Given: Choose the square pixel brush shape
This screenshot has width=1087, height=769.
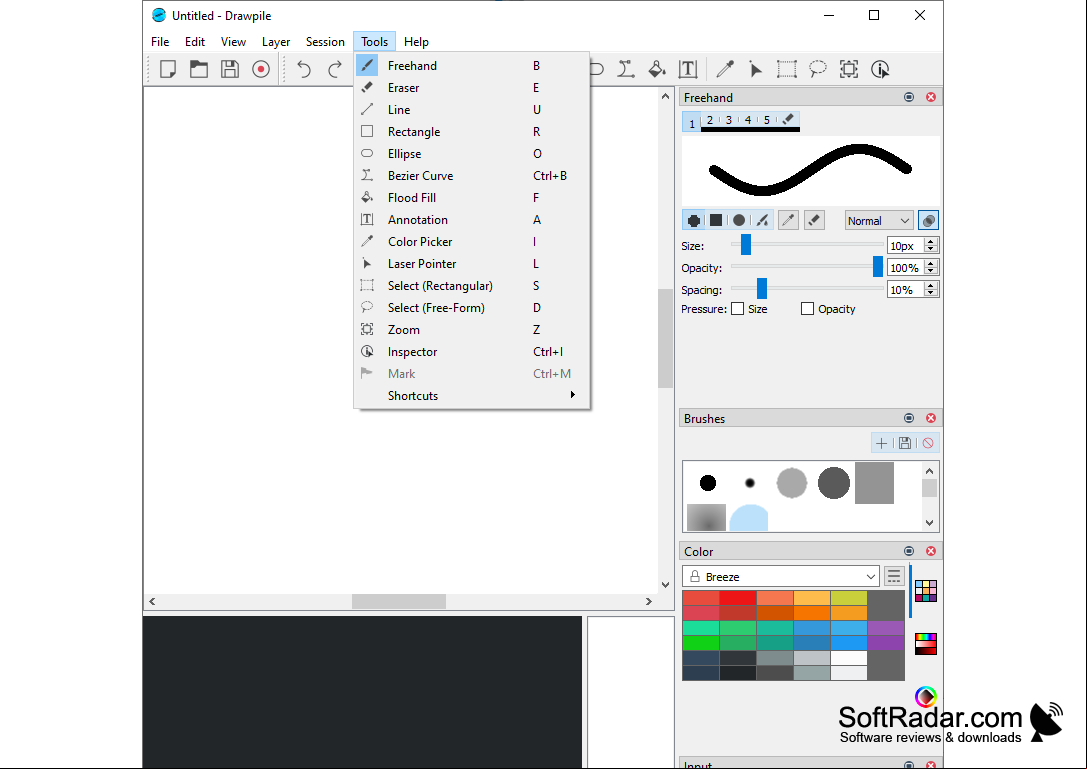Looking at the screenshot, I should click(x=716, y=221).
